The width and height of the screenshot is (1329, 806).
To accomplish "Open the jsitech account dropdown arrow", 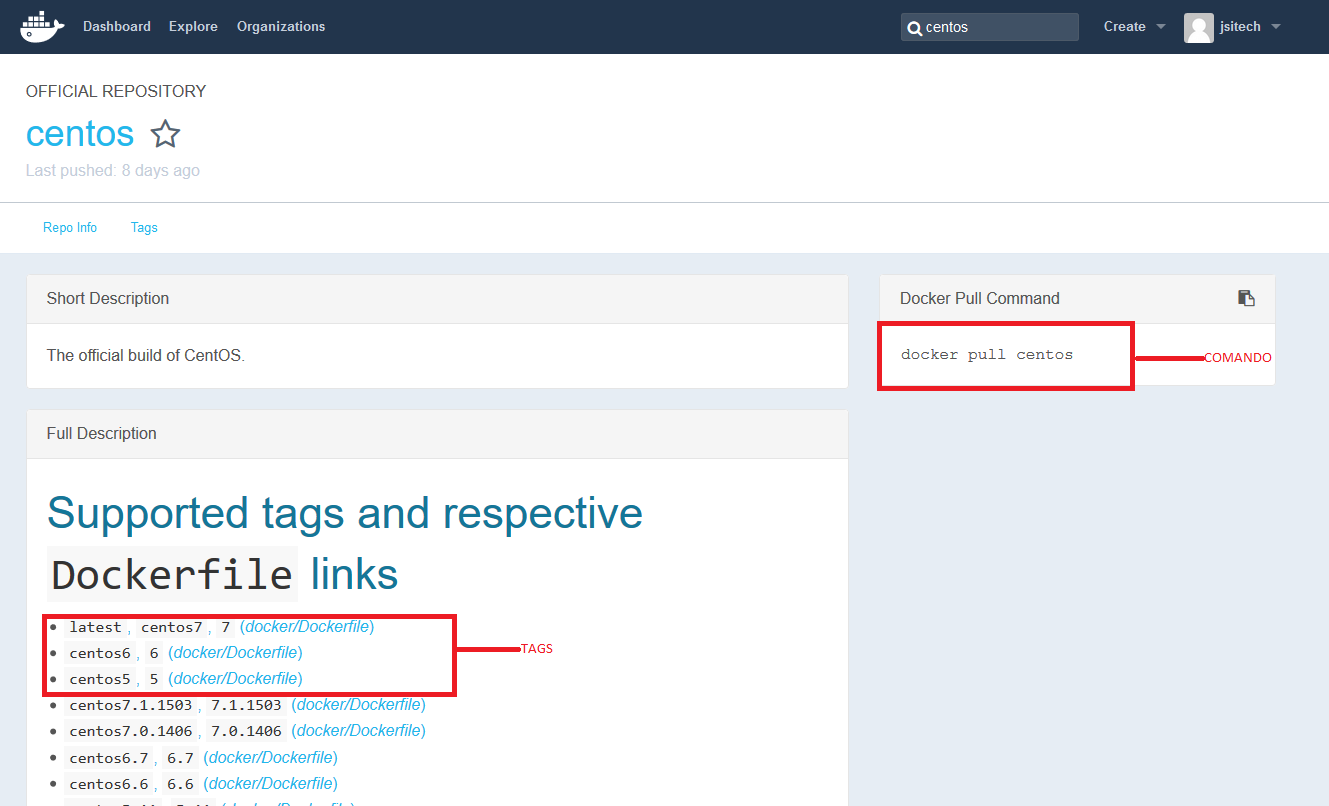I will coord(1275,27).
